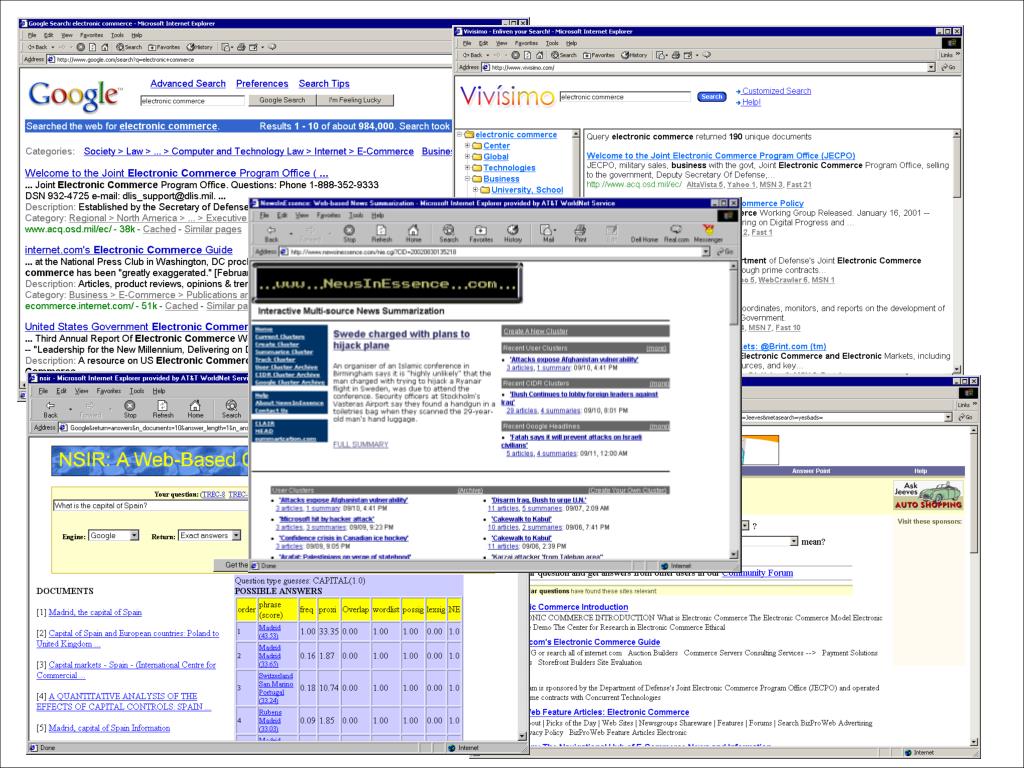Click Messenger icon in NewsInEssence toolbar
1024x768 pixels.
[708, 231]
